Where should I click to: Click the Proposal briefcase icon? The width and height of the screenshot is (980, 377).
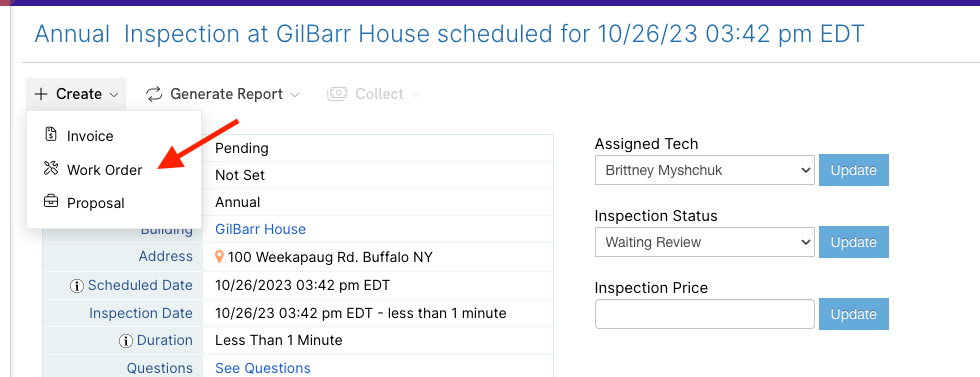(51, 202)
